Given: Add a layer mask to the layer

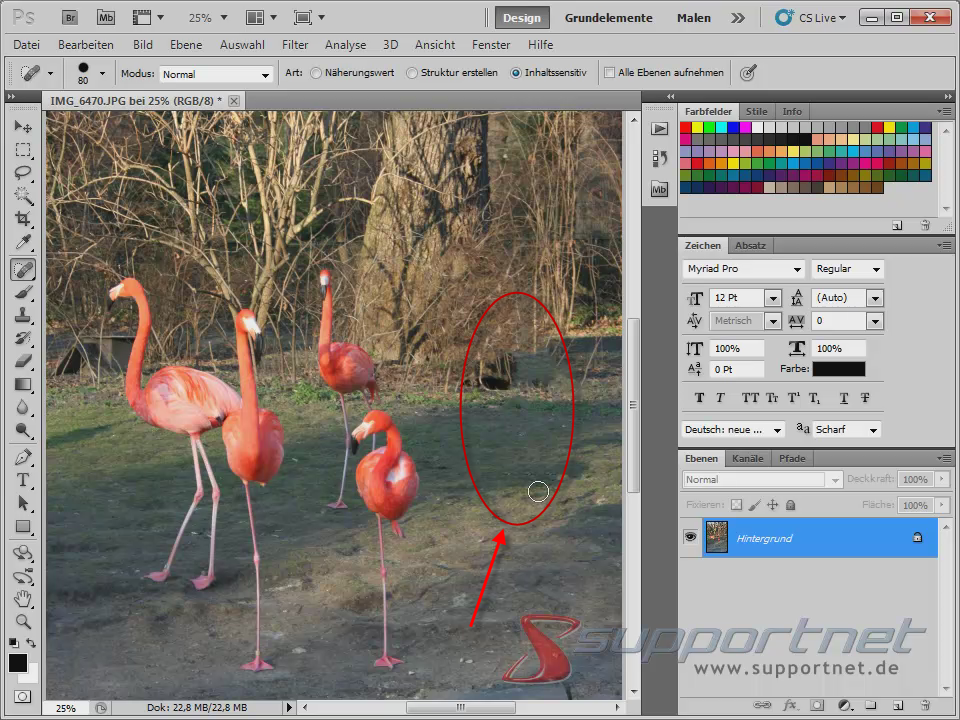Looking at the screenshot, I should coord(817,704).
